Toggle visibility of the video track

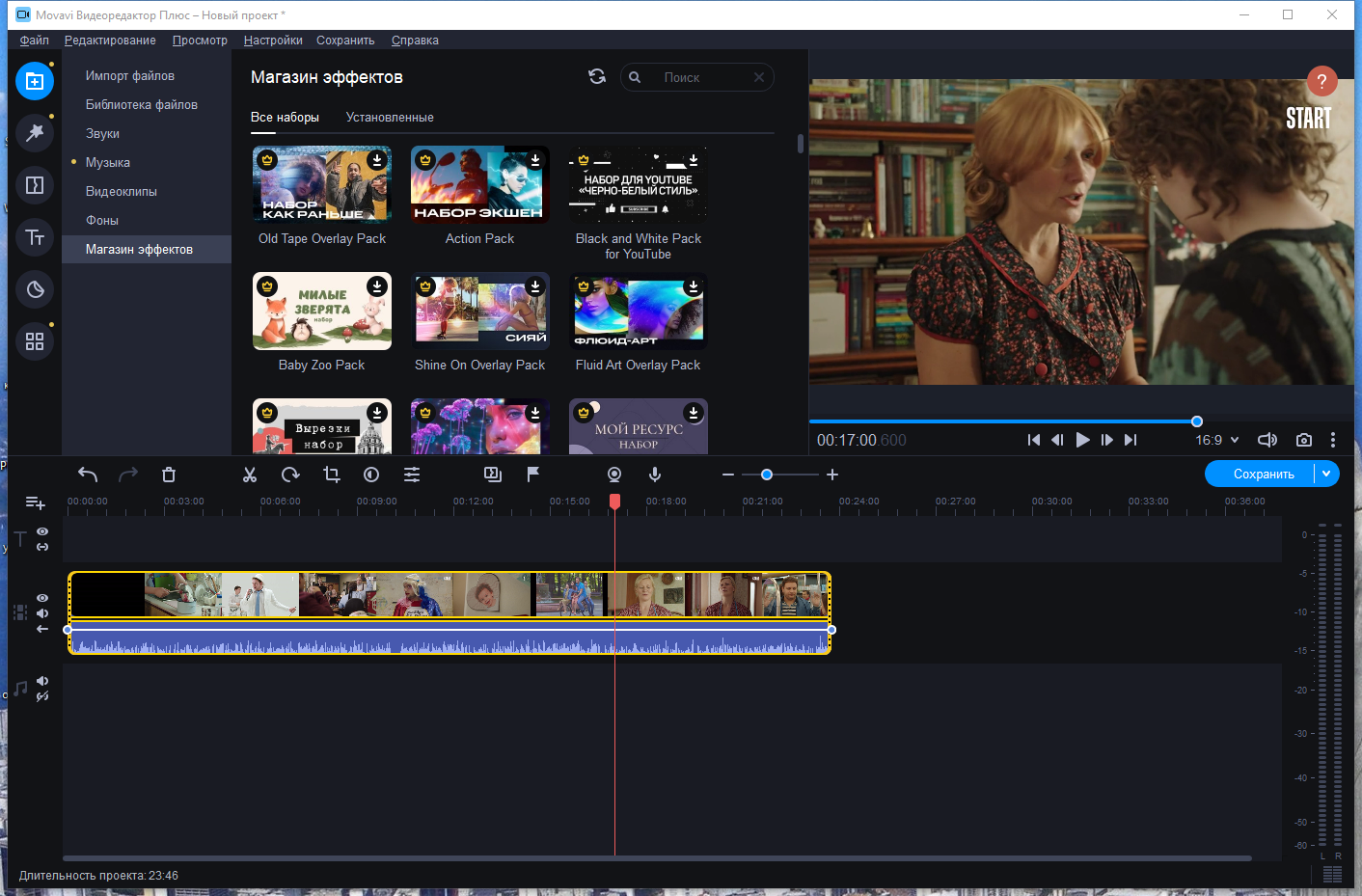(x=42, y=598)
